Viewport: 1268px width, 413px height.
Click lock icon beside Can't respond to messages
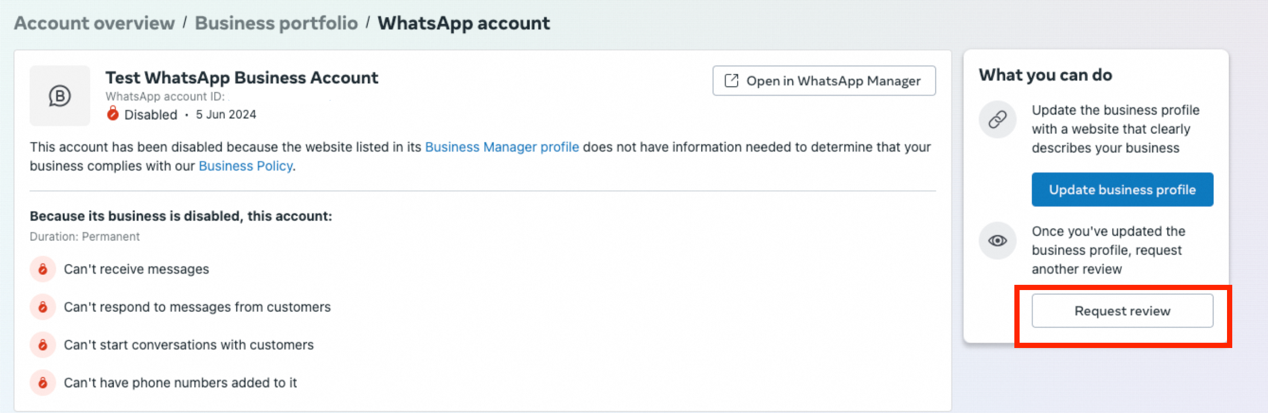pyautogui.click(x=42, y=307)
